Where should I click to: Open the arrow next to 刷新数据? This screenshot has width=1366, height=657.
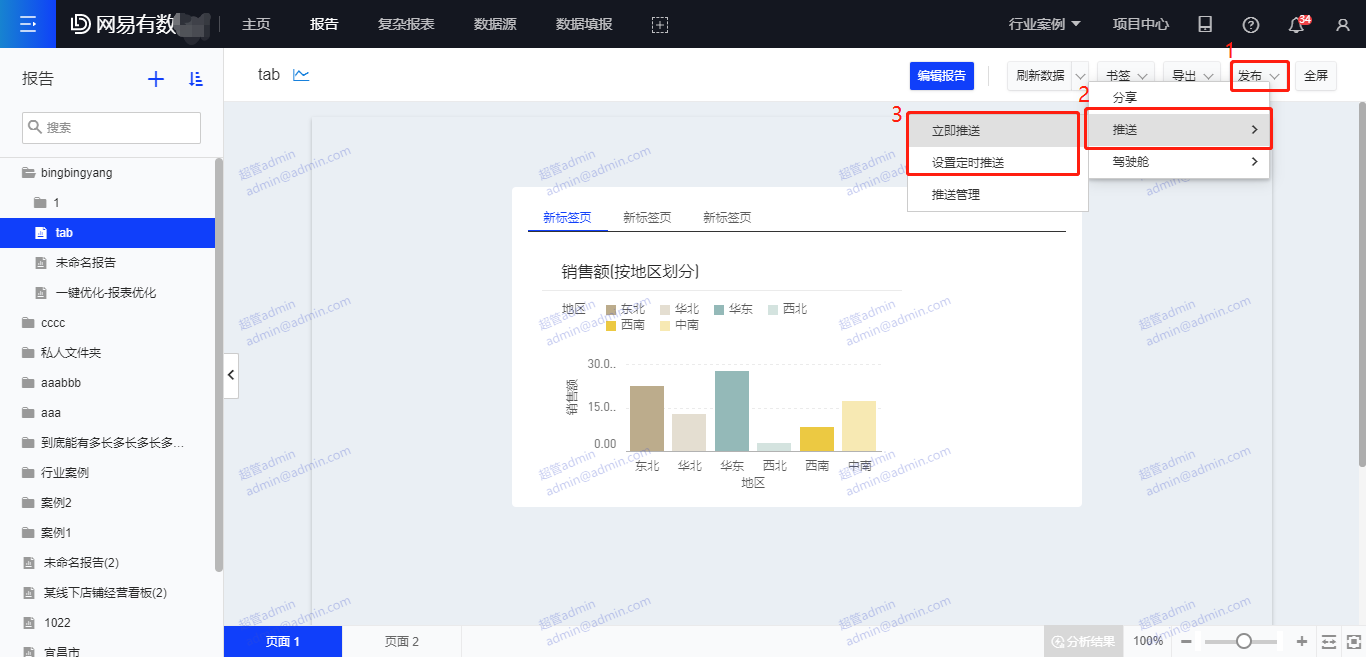pyautogui.click(x=1080, y=76)
